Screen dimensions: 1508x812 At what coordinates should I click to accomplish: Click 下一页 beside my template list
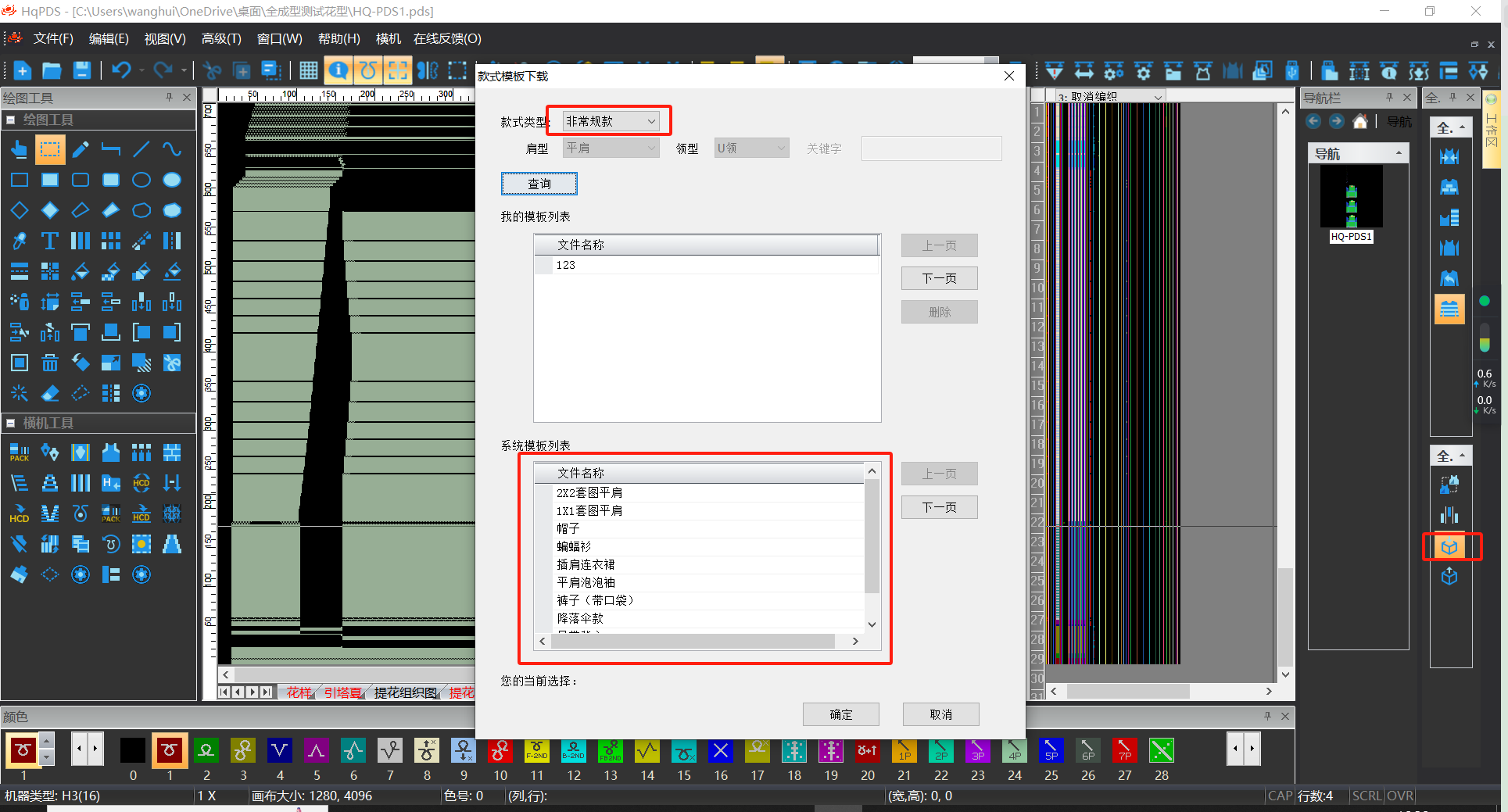point(940,278)
